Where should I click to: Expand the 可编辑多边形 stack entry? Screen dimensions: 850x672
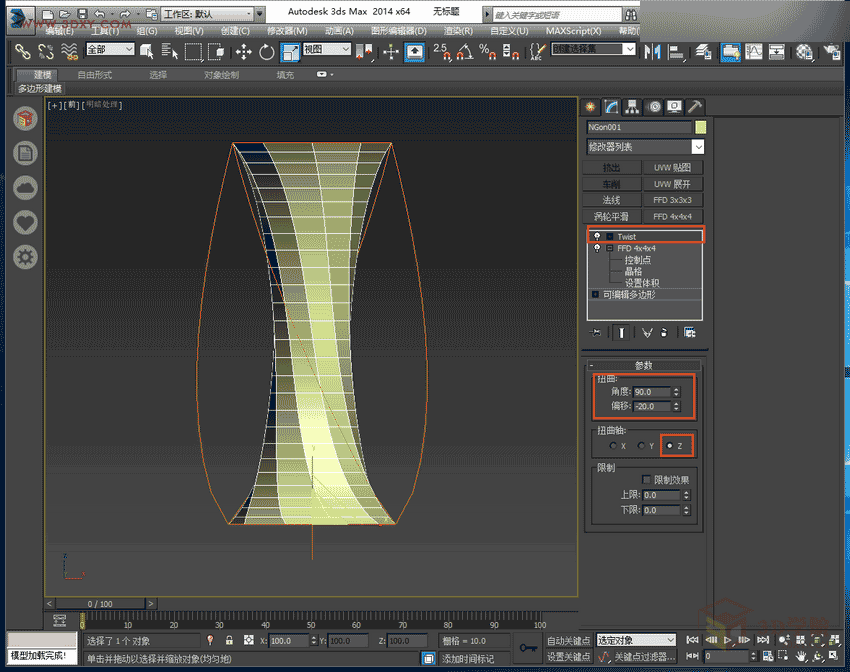595,295
